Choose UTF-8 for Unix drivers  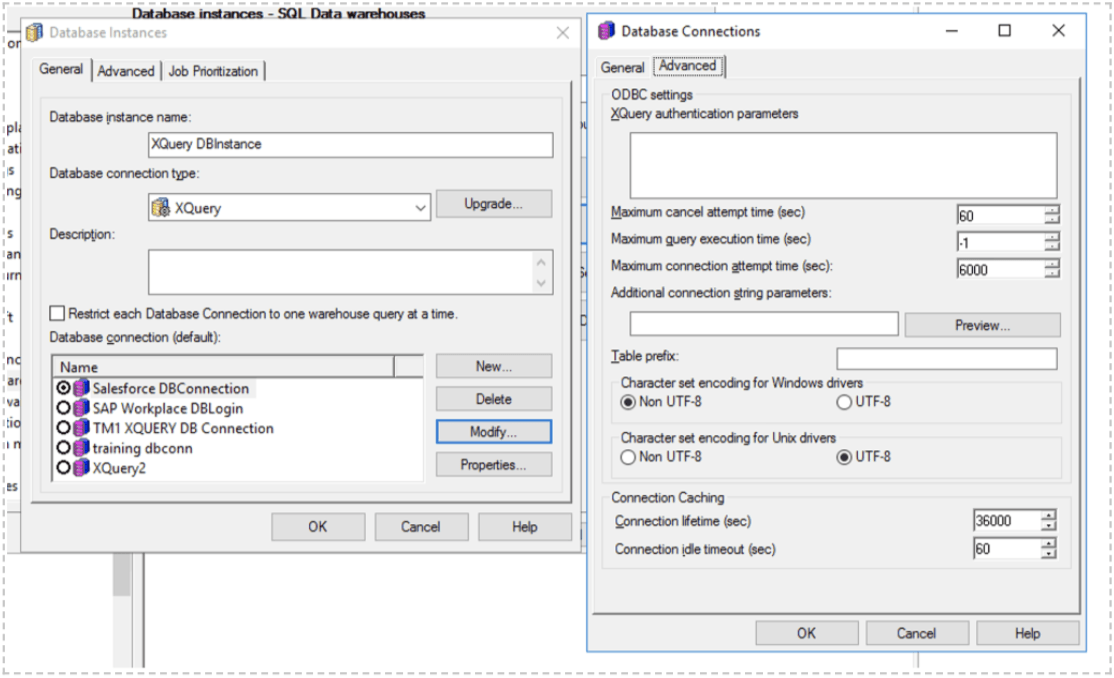[x=844, y=457]
